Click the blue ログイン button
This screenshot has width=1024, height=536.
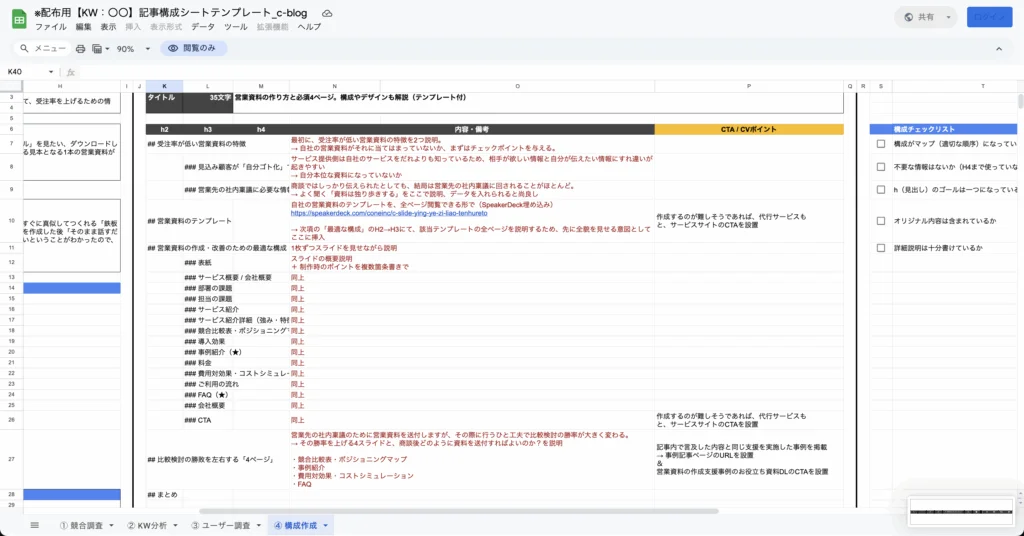pos(989,17)
